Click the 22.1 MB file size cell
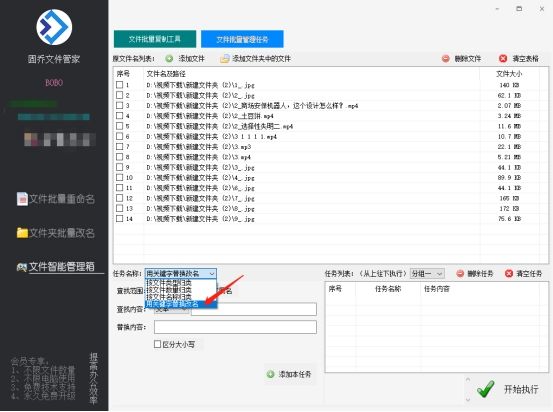553x412 pixels. [x=509, y=146]
